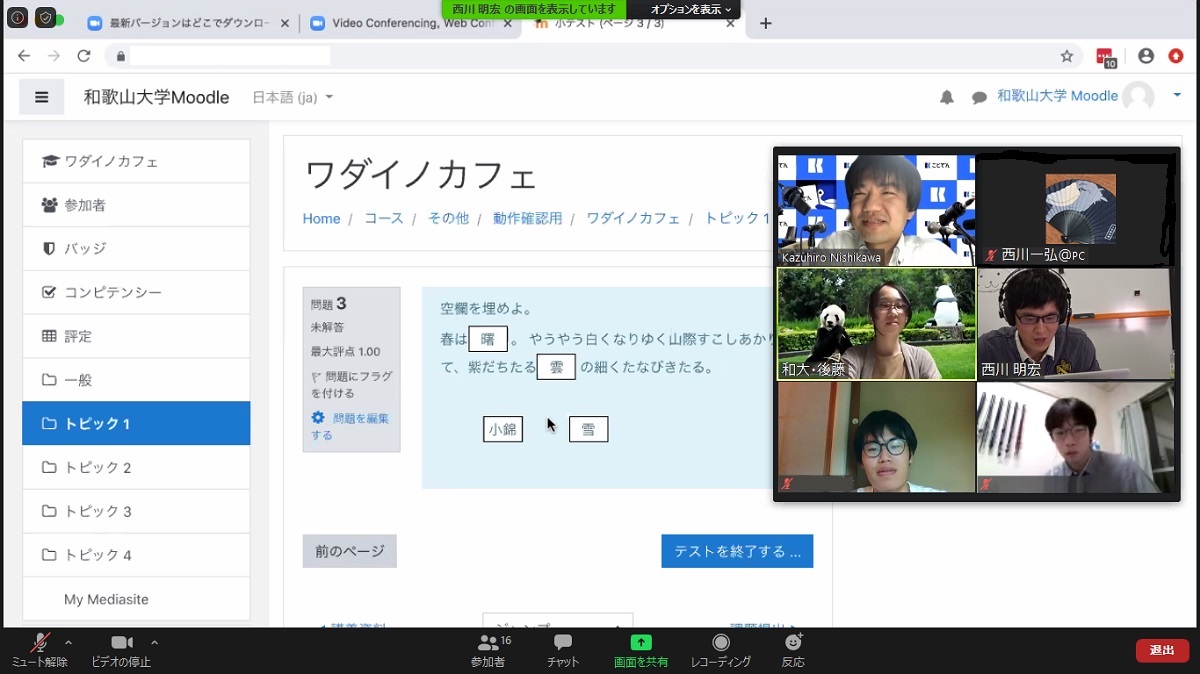Click the Home breadcrumb link
The image size is (1200, 674).
coord(322,218)
